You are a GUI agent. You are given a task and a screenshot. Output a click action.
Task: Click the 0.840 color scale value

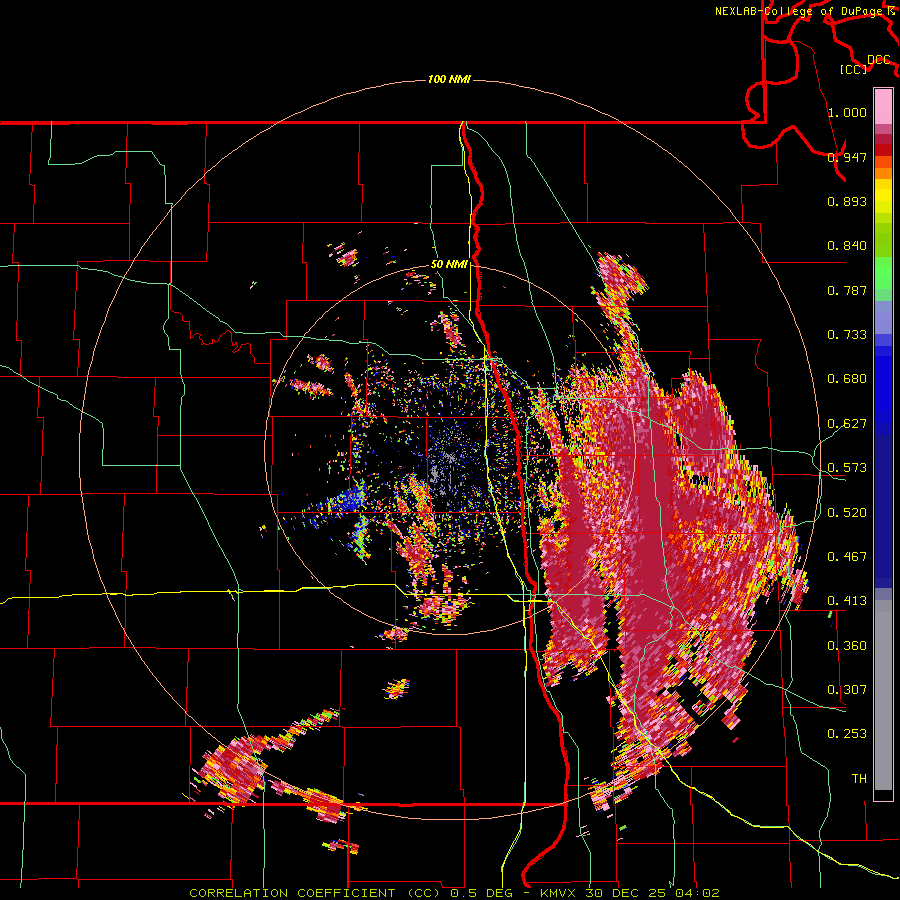(847, 246)
